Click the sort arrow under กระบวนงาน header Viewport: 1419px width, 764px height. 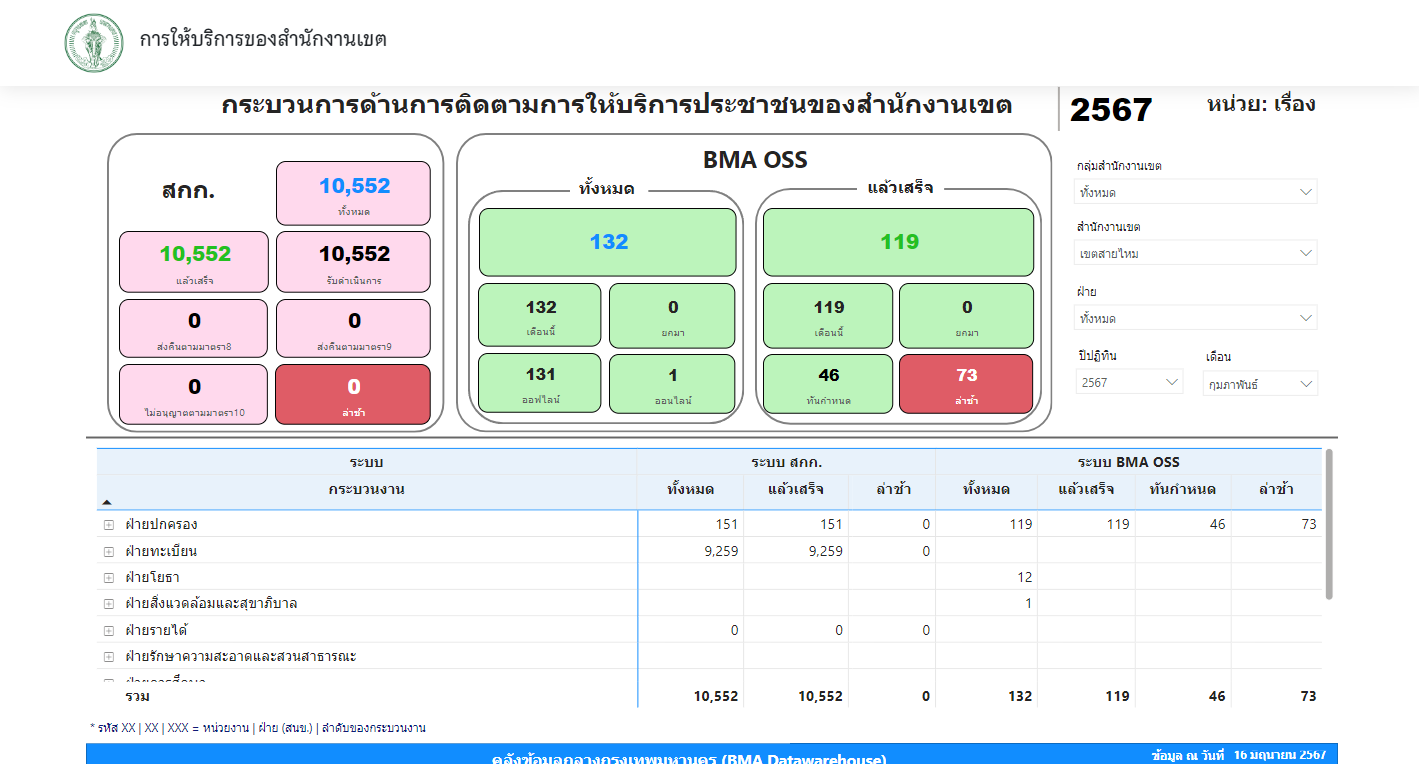click(x=107, y=502)
